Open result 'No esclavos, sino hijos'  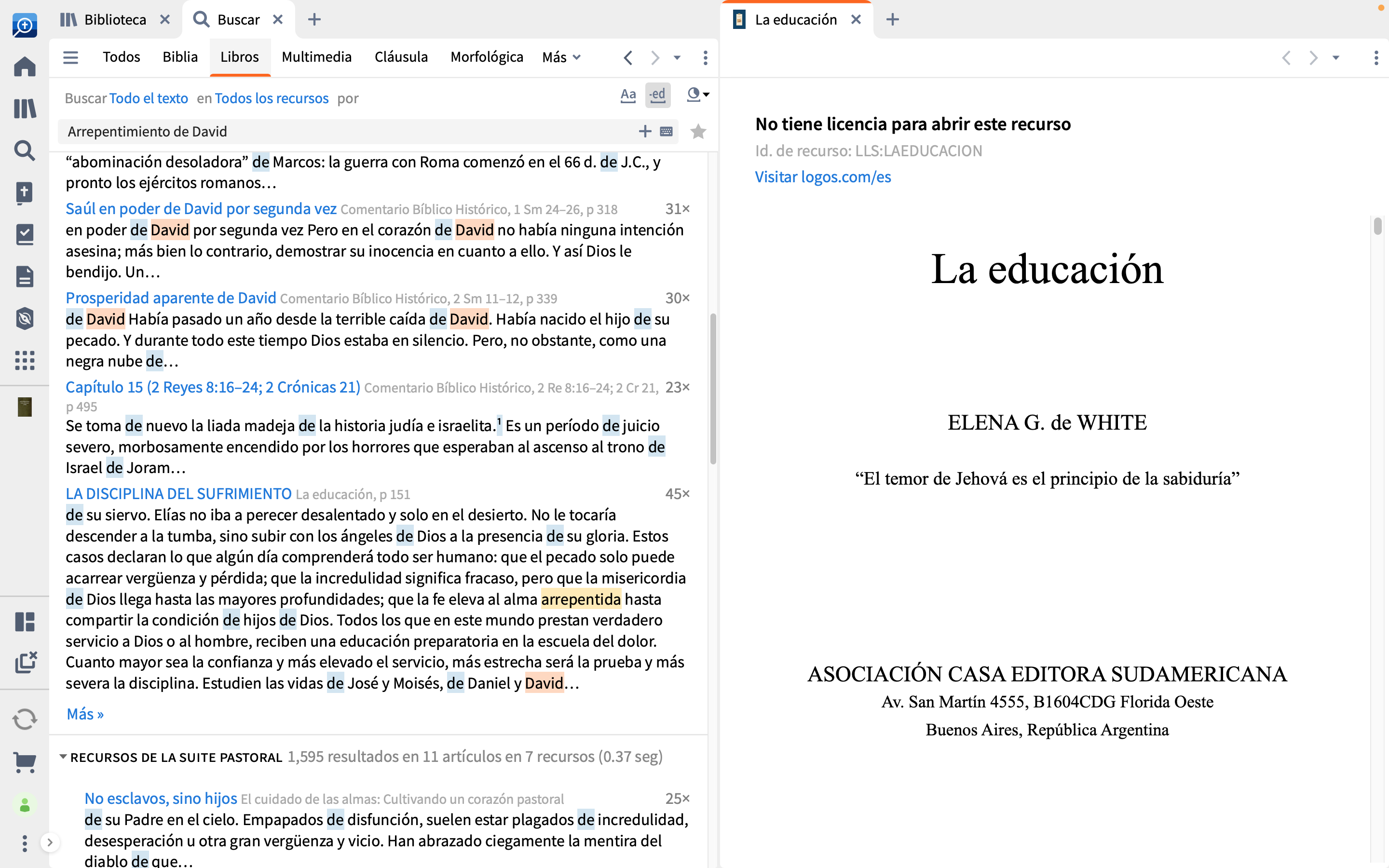(x=161, y=799)
